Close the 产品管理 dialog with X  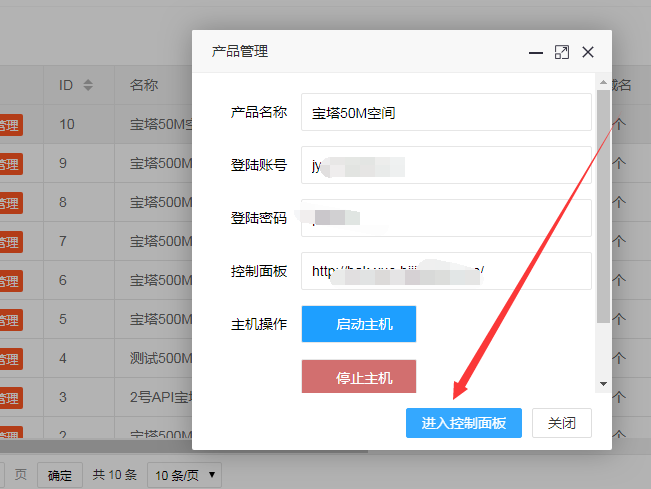click(588, 52)
